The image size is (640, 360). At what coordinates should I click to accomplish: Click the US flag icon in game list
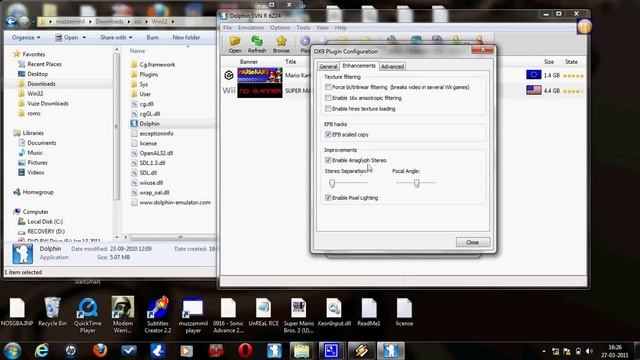[533, 90]
